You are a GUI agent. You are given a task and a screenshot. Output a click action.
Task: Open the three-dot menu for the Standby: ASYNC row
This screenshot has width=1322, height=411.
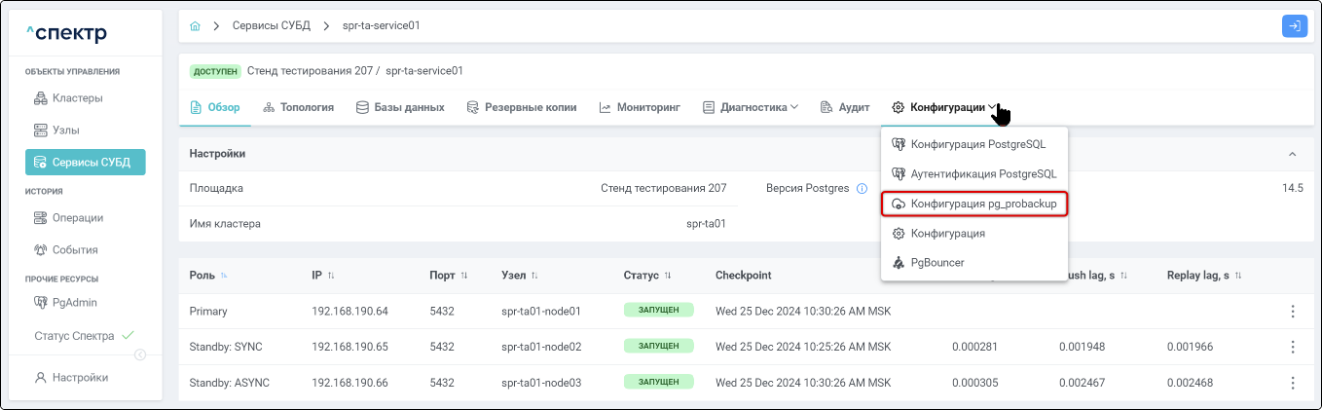point(1292,383)
